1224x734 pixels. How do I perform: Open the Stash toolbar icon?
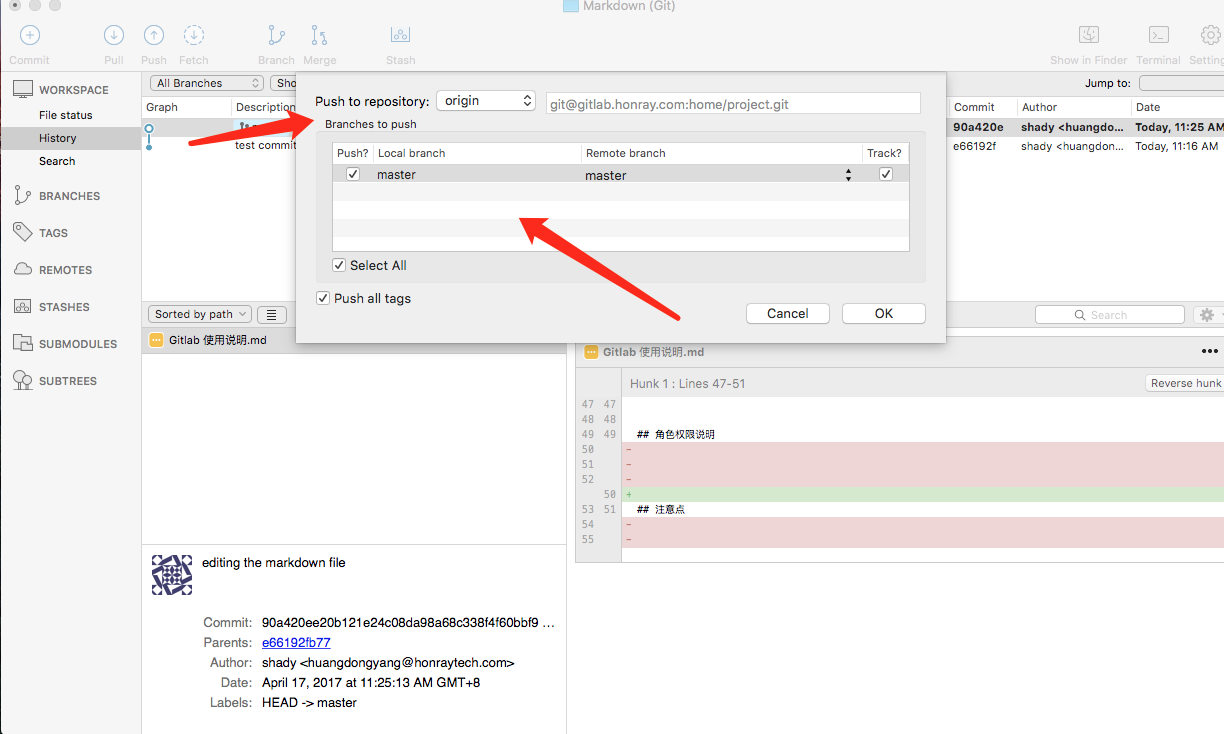click(x=400, y=36)
